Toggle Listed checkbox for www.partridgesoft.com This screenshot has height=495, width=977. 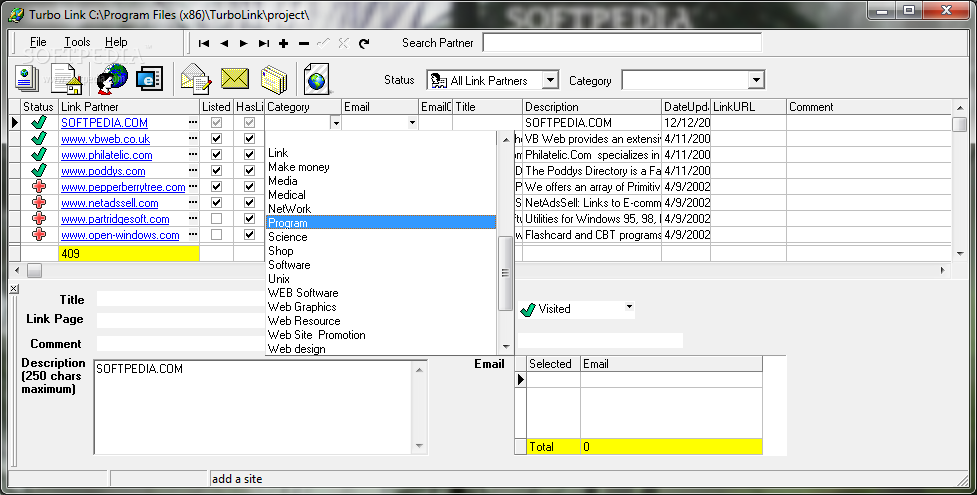click(216, 219)
